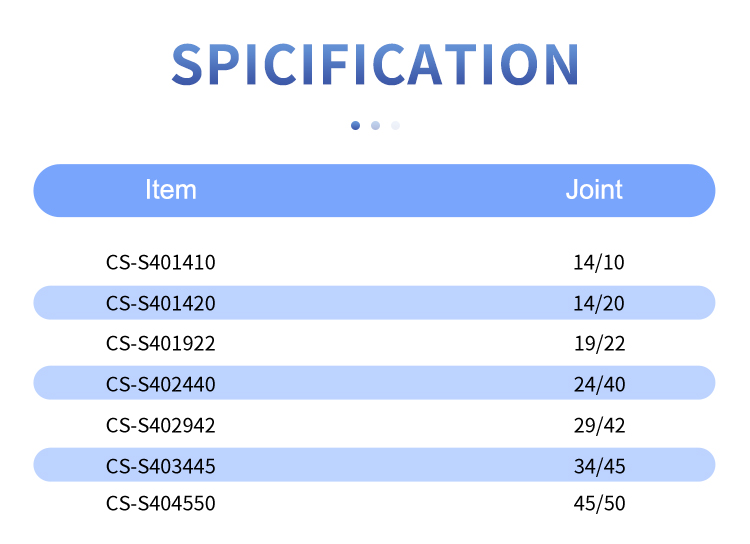
Task: Click joint size 14/20
Action: coord(599,303)
